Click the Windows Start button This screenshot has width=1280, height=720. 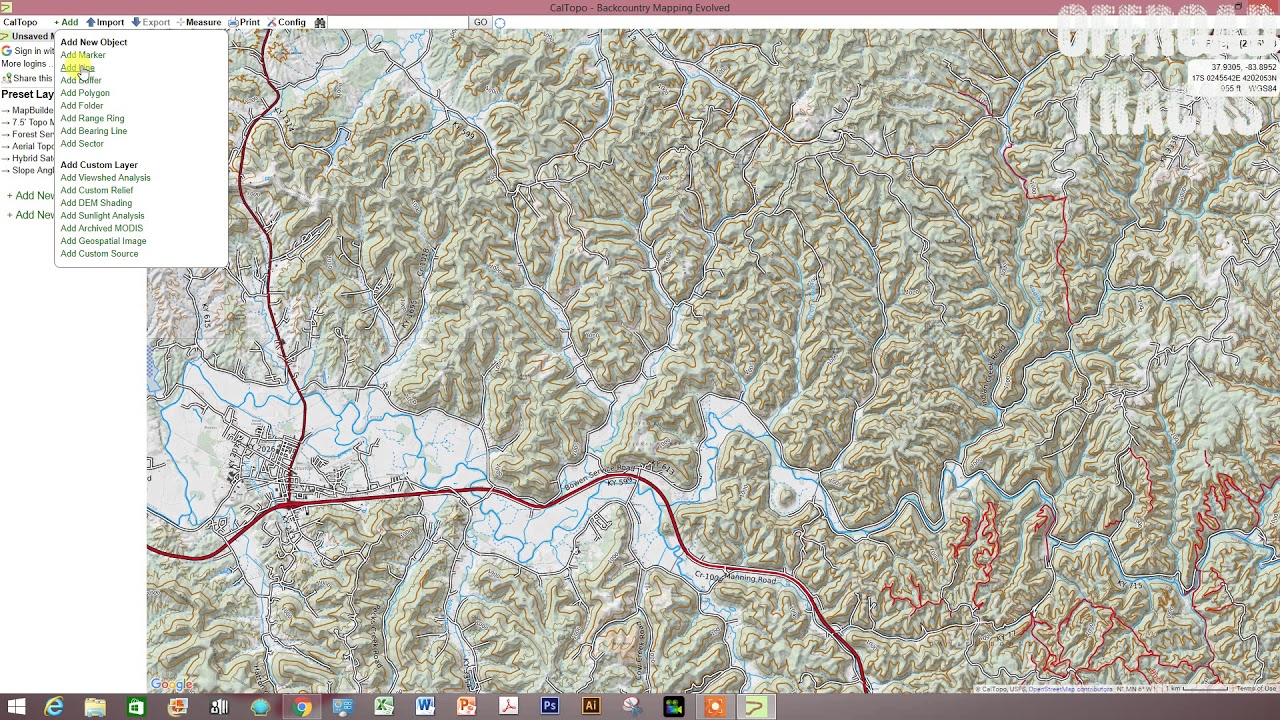point(16,707)
